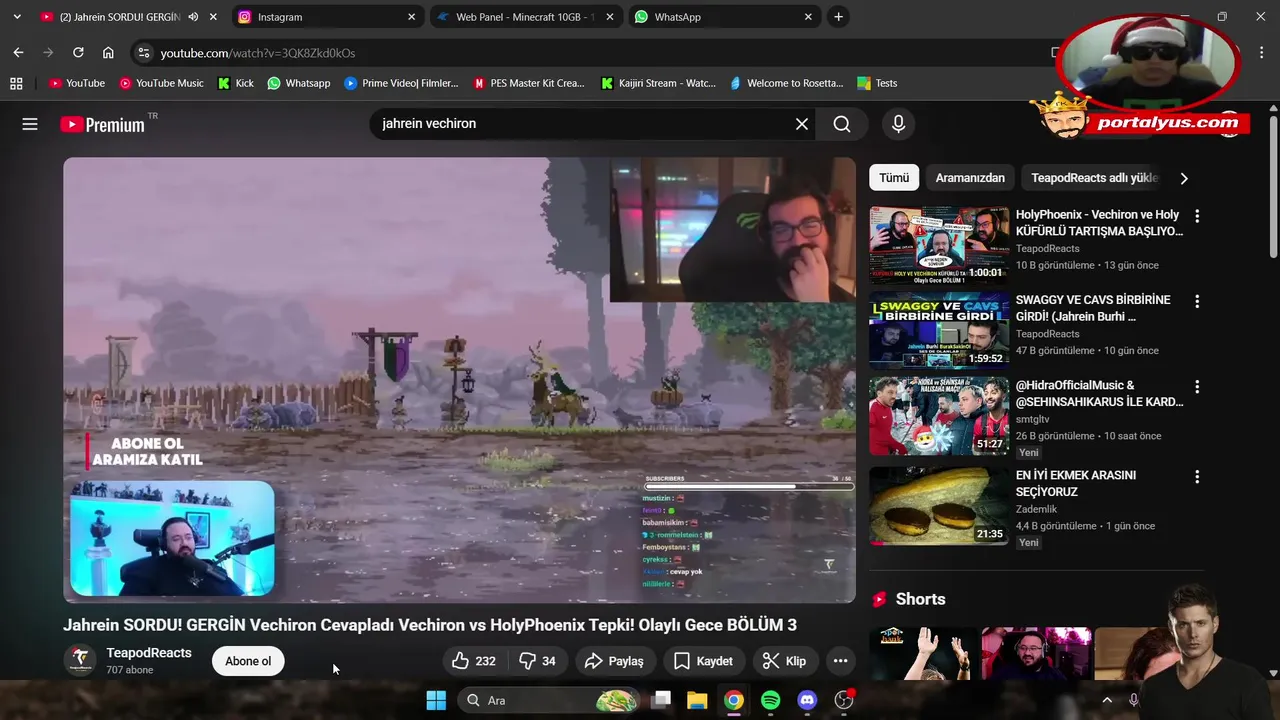Open YouTube bookmark
The height and width of the screenshot is (720, 1280).
tap(77, 83)
